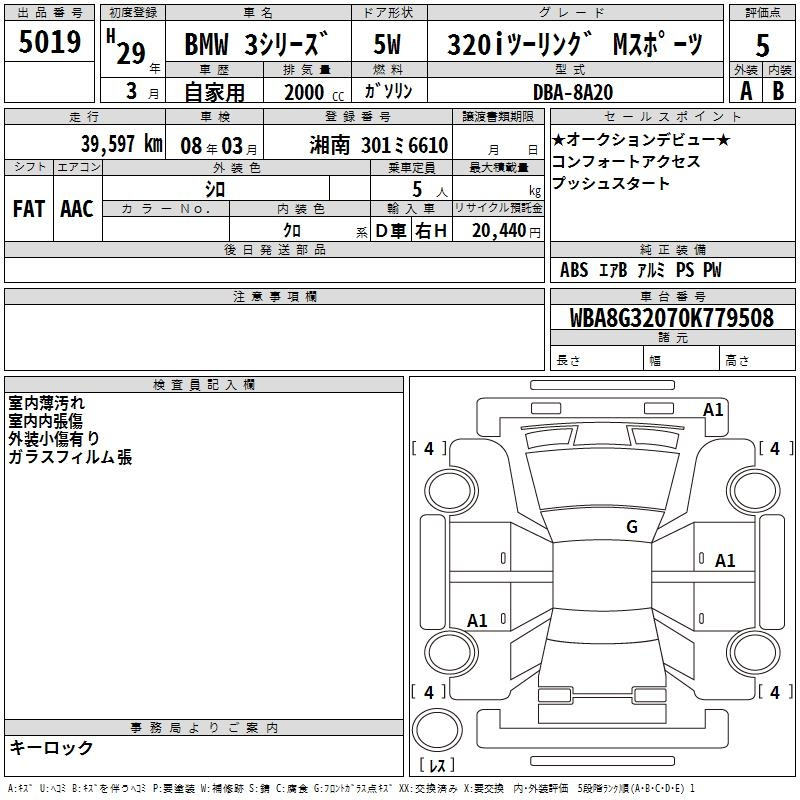
Task: Select the grade 320iツーリング Mスポーツ
Action: point(575,44)
